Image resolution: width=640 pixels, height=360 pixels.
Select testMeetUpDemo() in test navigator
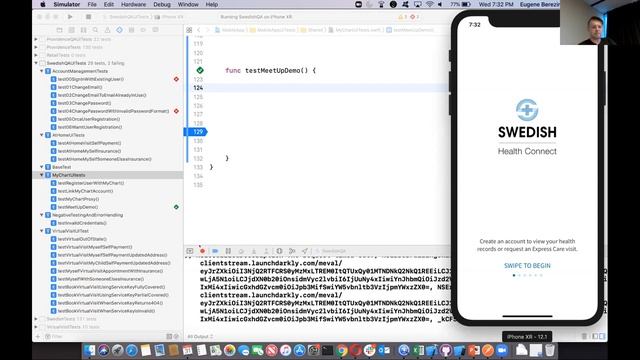pos(78,207)
